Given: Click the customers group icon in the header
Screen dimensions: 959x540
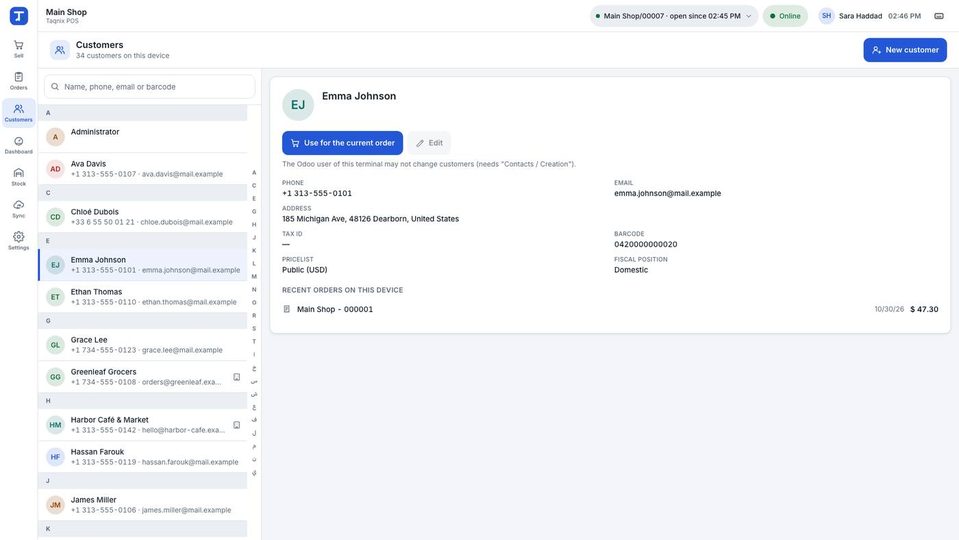Looking at the screenshot, I should coord(59,50).
